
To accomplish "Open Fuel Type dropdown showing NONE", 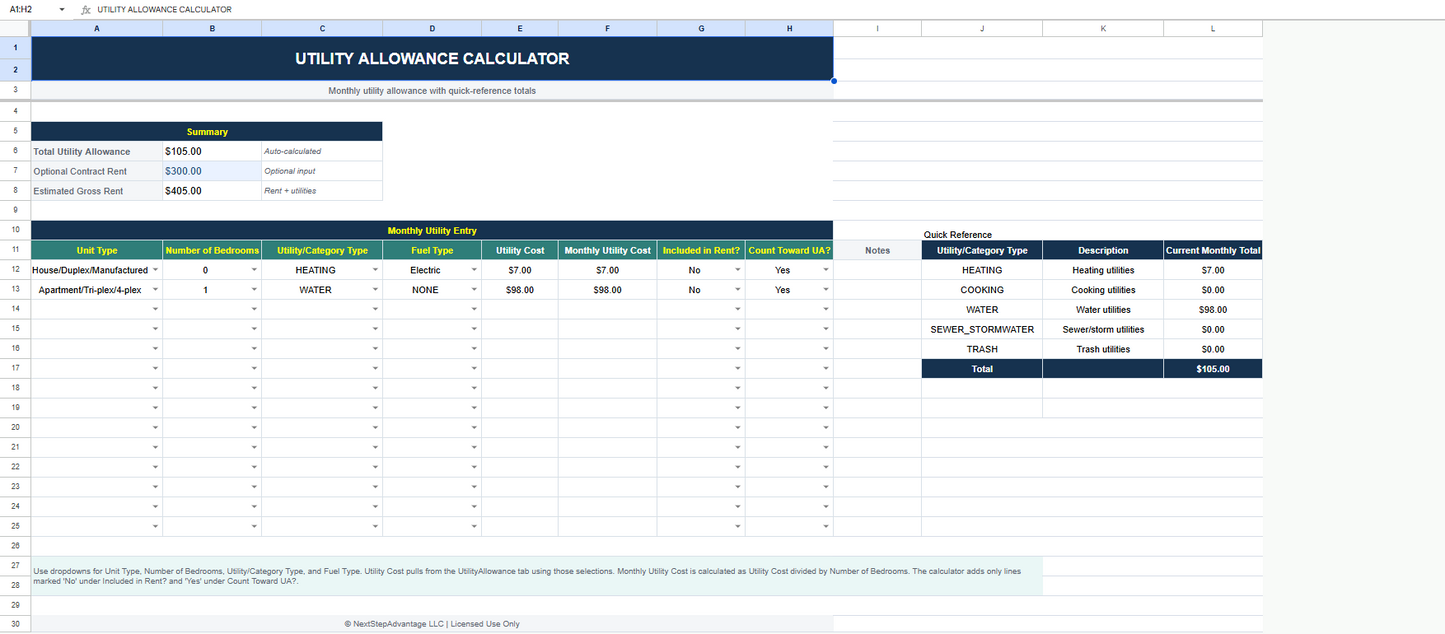I will [474, 290].
